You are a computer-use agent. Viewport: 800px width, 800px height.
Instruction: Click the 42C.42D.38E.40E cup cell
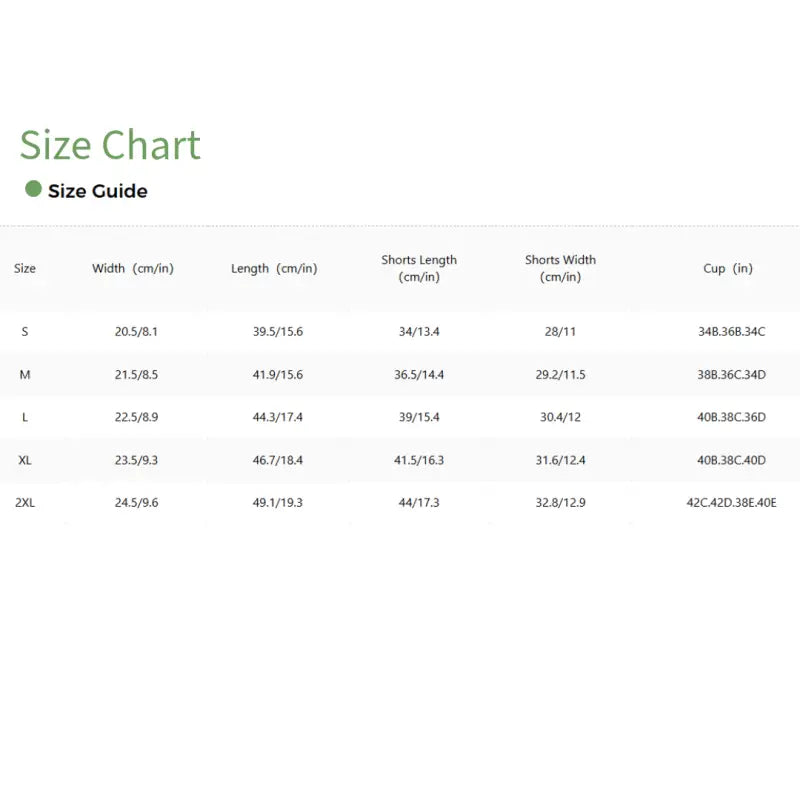pyautogui.click(x=731, y=503)
